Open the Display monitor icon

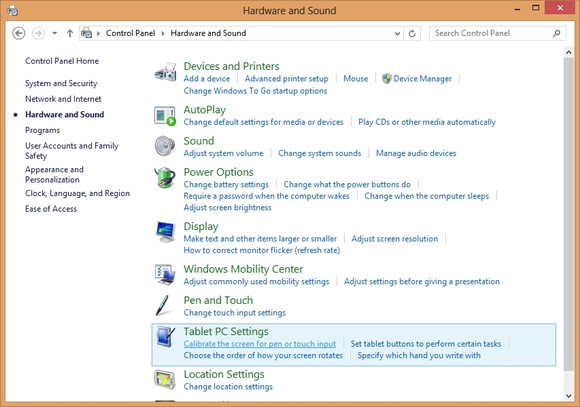point(165,232)
